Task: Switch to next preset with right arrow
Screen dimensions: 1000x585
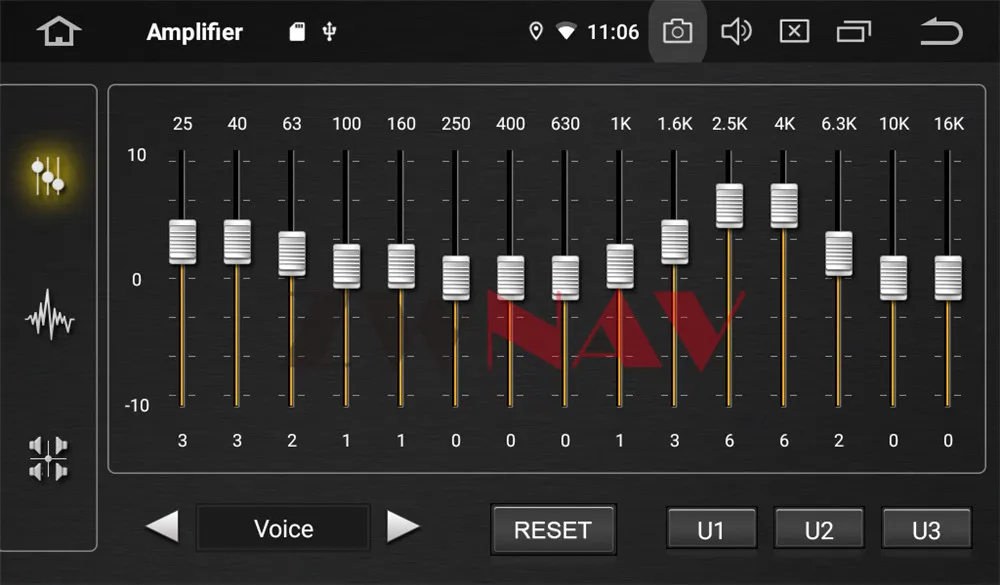Action: tap(403, 527)
